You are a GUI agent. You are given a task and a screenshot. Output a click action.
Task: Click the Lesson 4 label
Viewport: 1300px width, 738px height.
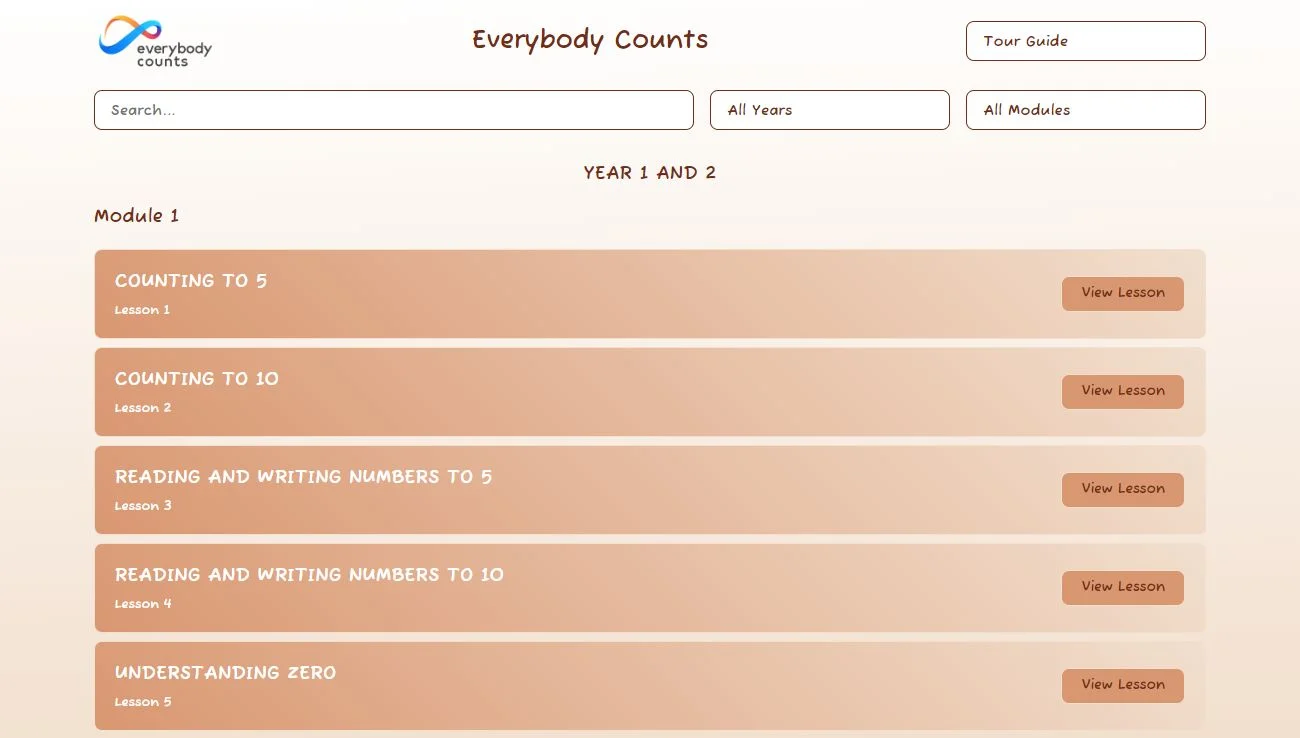coord(143,603)
